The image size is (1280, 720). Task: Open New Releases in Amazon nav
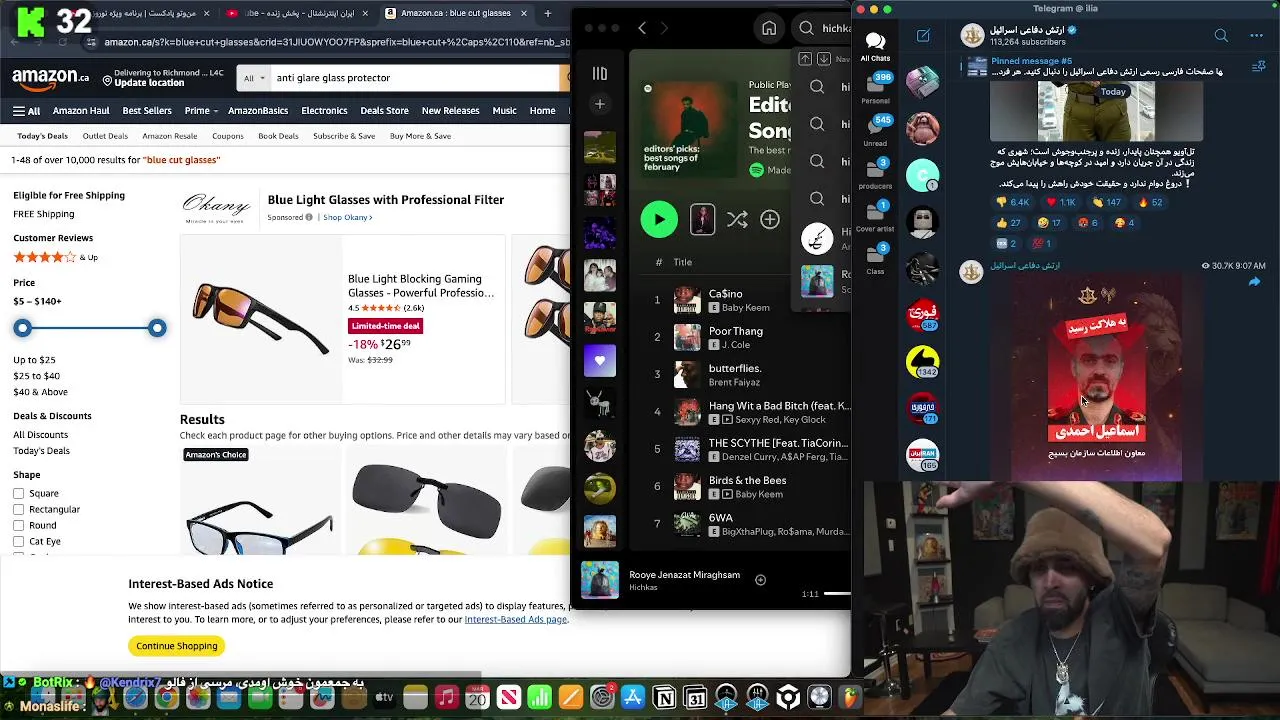[450, 111]
